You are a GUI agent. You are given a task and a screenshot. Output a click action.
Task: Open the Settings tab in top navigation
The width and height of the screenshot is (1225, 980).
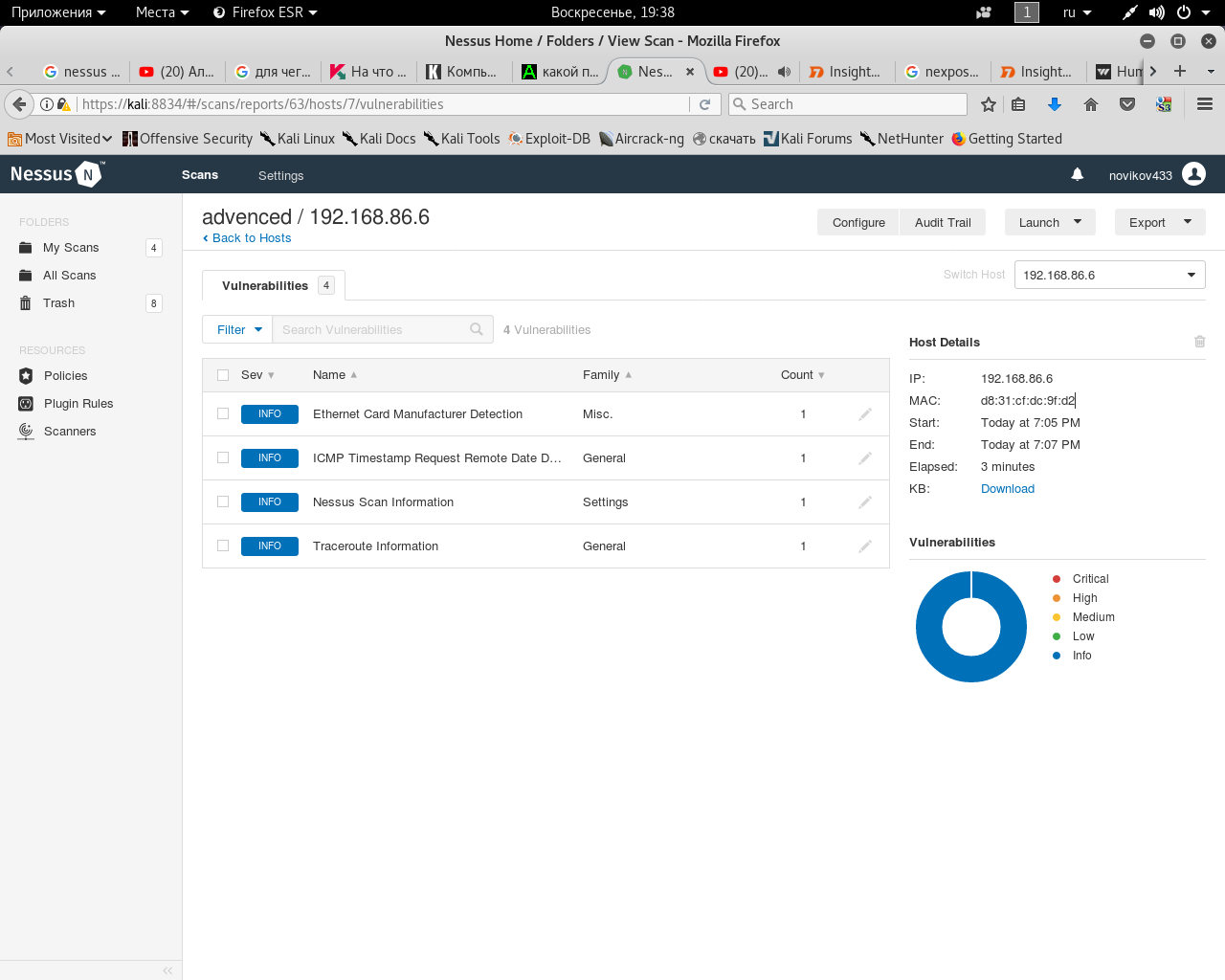[x=280, y=175]
